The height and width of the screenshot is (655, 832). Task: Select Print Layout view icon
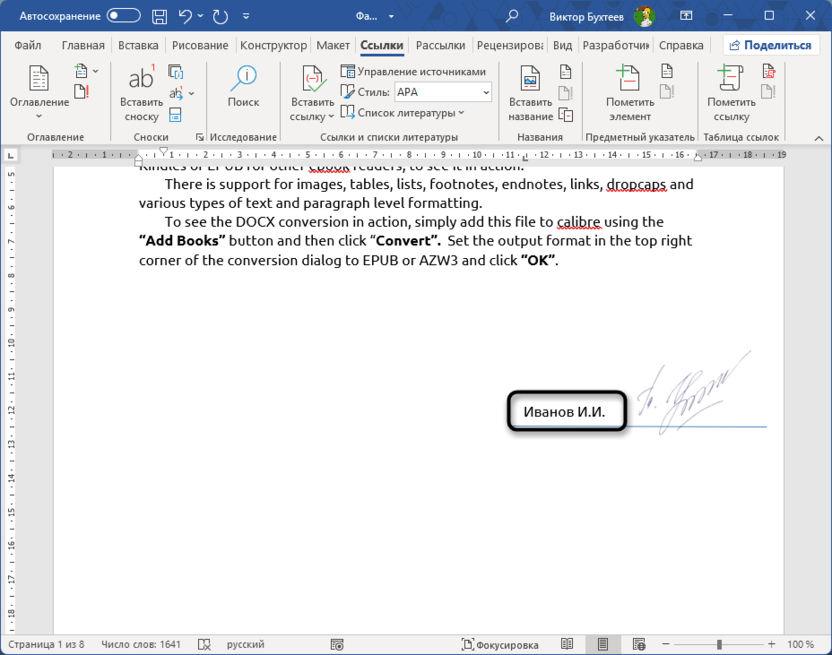603,644
